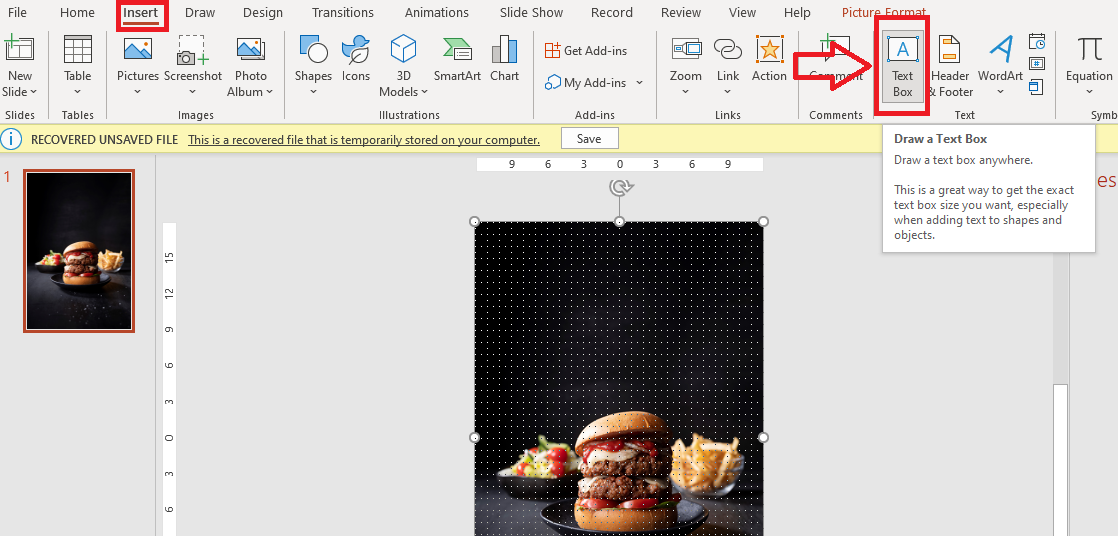Click the Equation pi icon
Image resolution: width=1118 pixels, height=536 pixels.
coord(1089,49)
